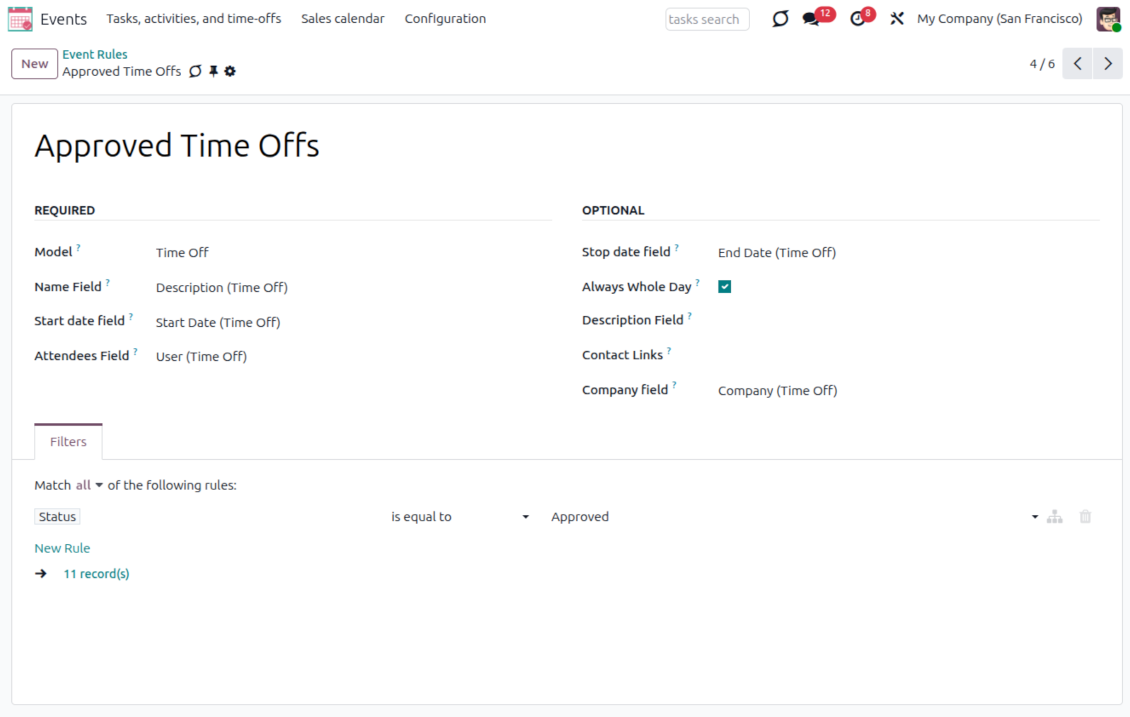Open the 'is equal to' operator dropdown
1130x717 pixels.
pyautogui.click(x=460, y=517)
